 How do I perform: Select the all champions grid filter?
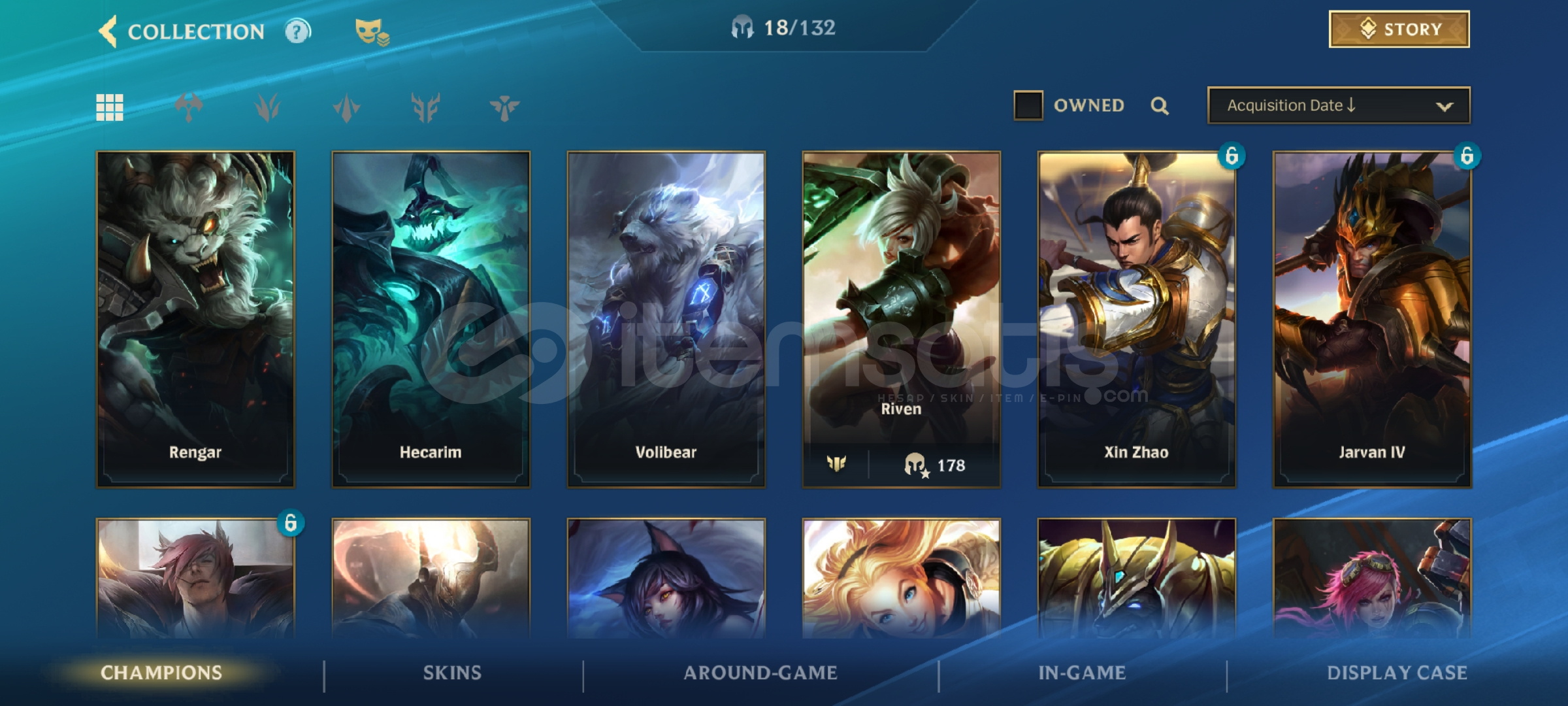click(110, 107)
